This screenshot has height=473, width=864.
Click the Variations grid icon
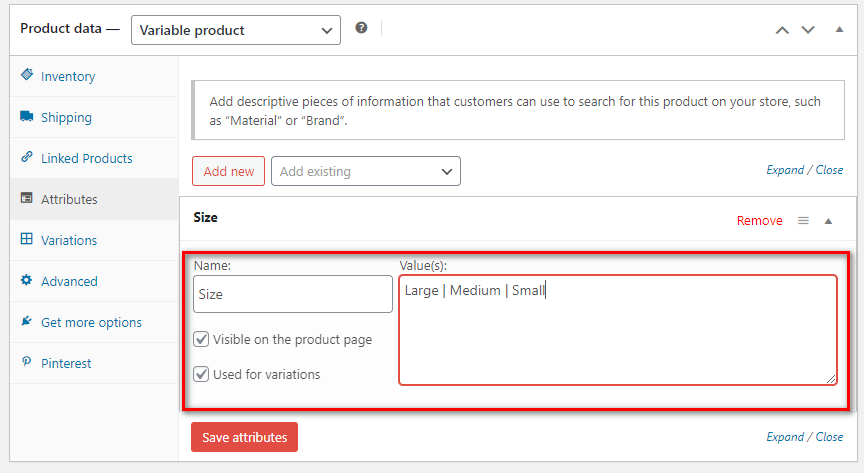click(x=26, y=239)
